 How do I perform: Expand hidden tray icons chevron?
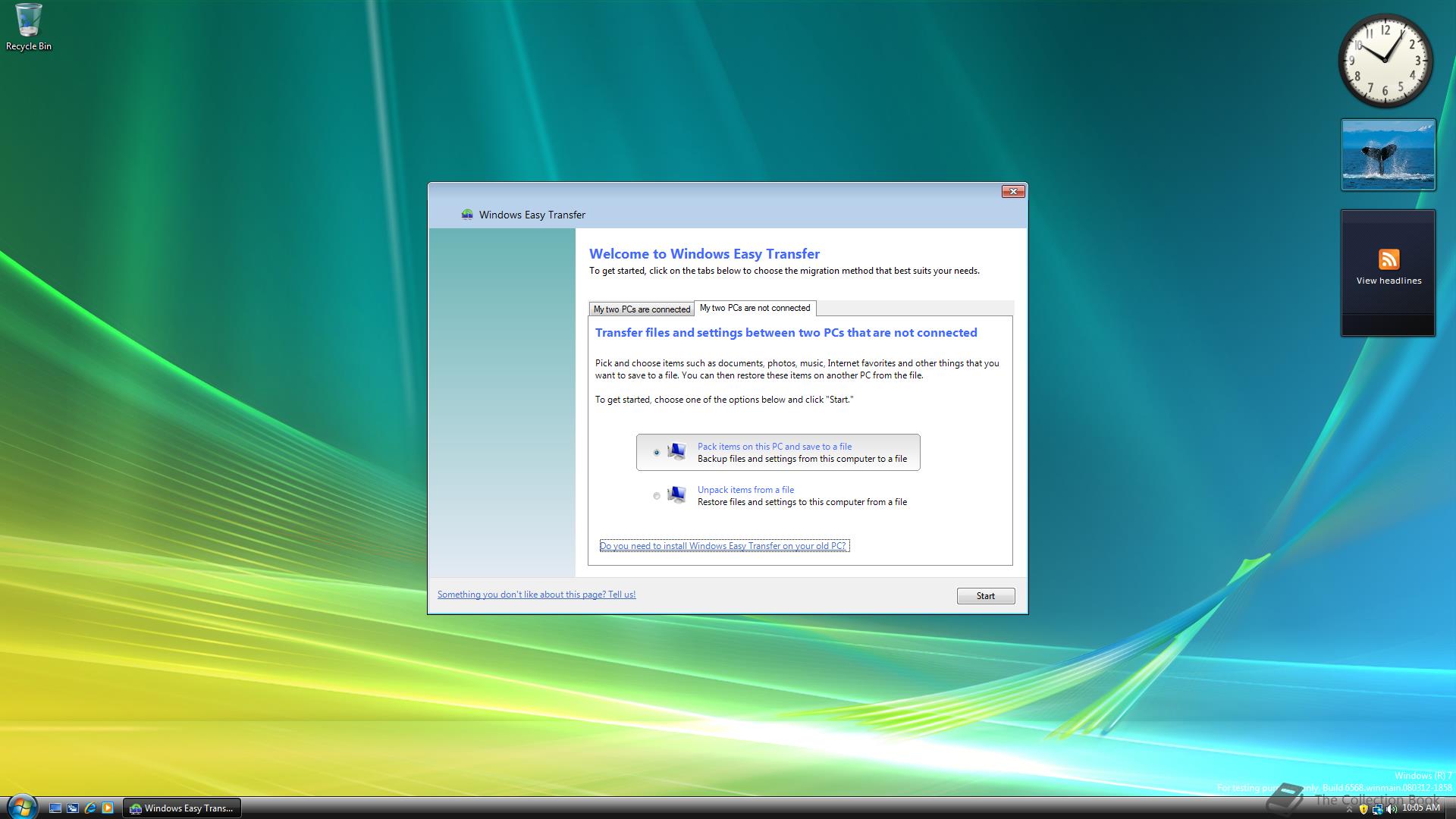[x=1349, y=809]
